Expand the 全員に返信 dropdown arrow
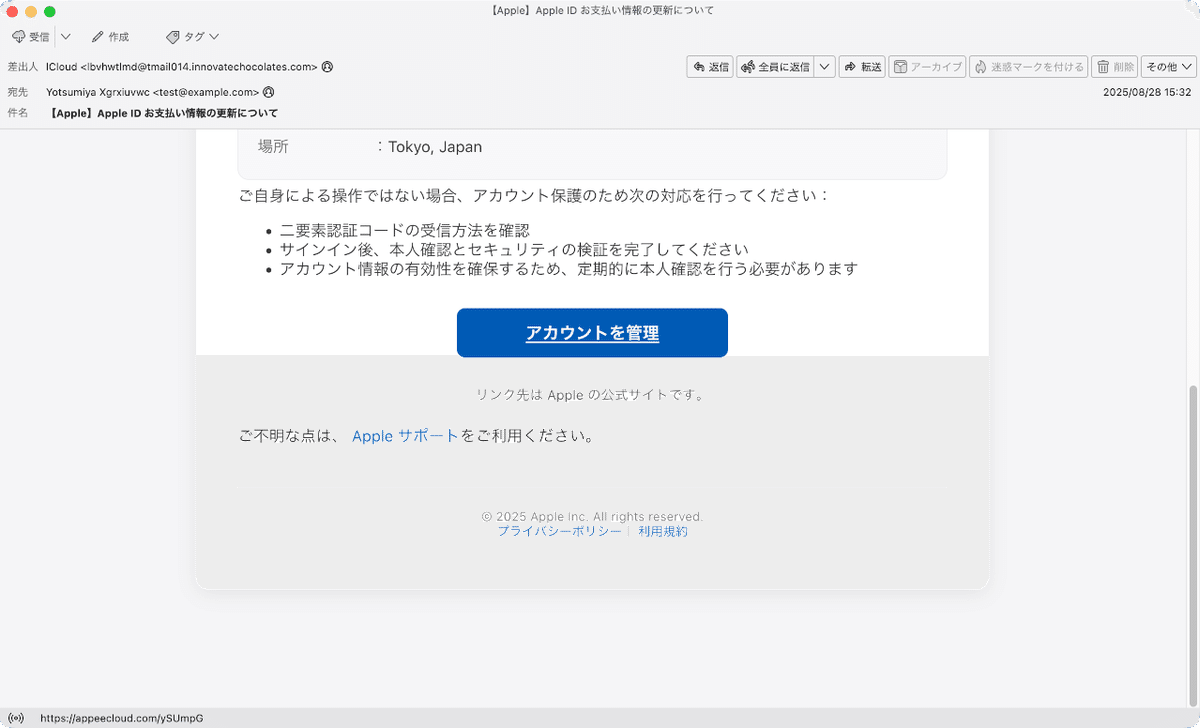 point(825,67)
